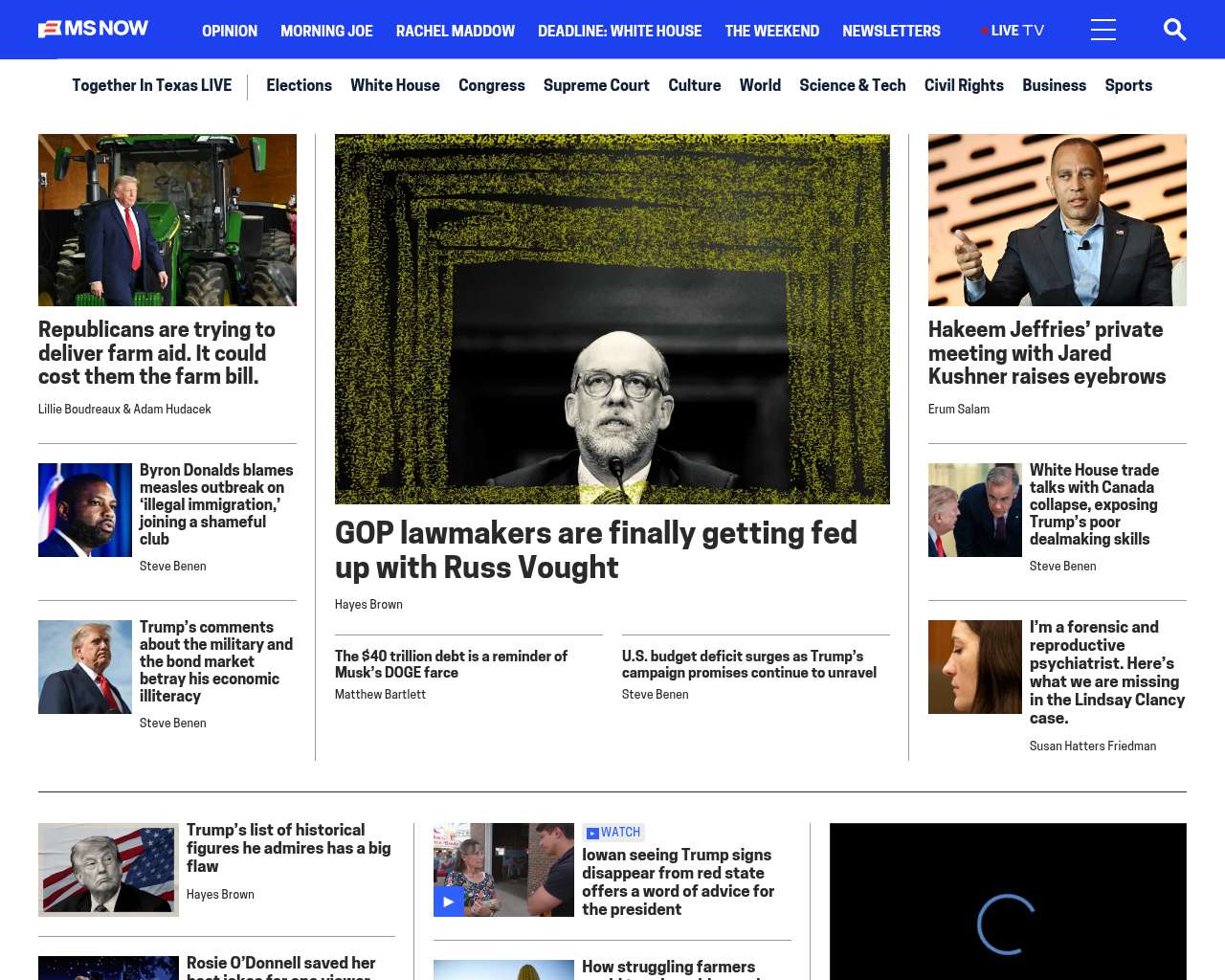This screenshot has width=1225, height=980.
Task: Open Rachel Maddow section
Action: click(456, 31)
